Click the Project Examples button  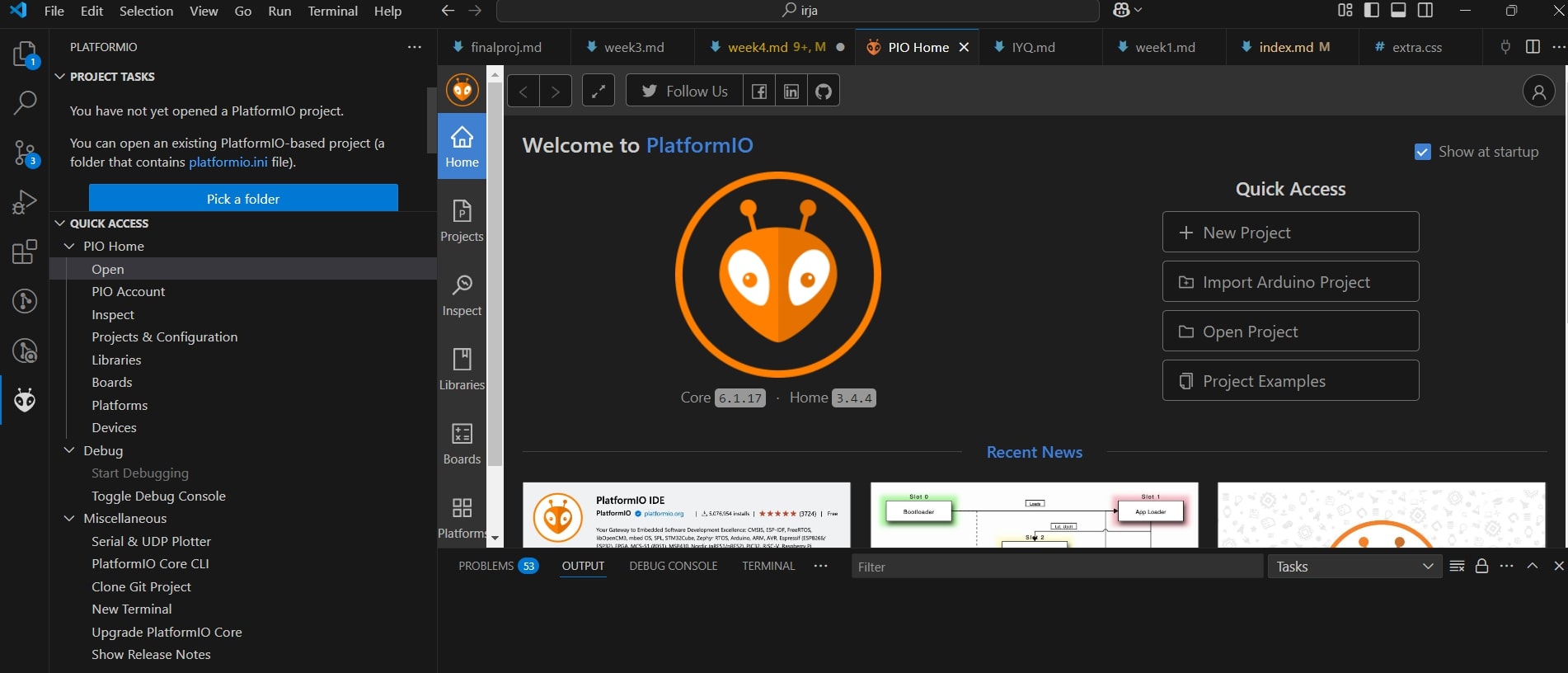point(1290,381)
